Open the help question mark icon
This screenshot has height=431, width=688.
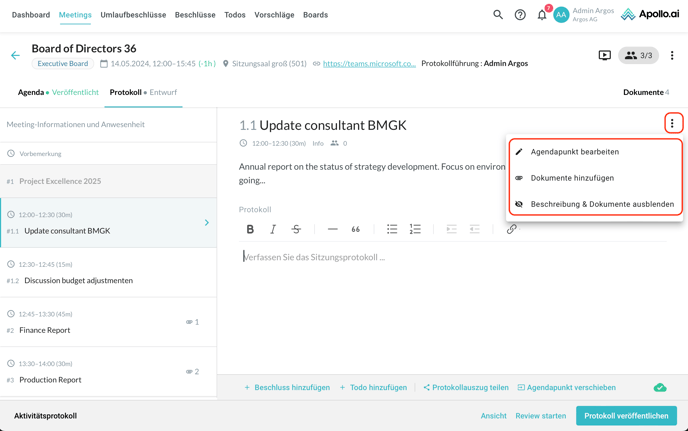point(520,15)
